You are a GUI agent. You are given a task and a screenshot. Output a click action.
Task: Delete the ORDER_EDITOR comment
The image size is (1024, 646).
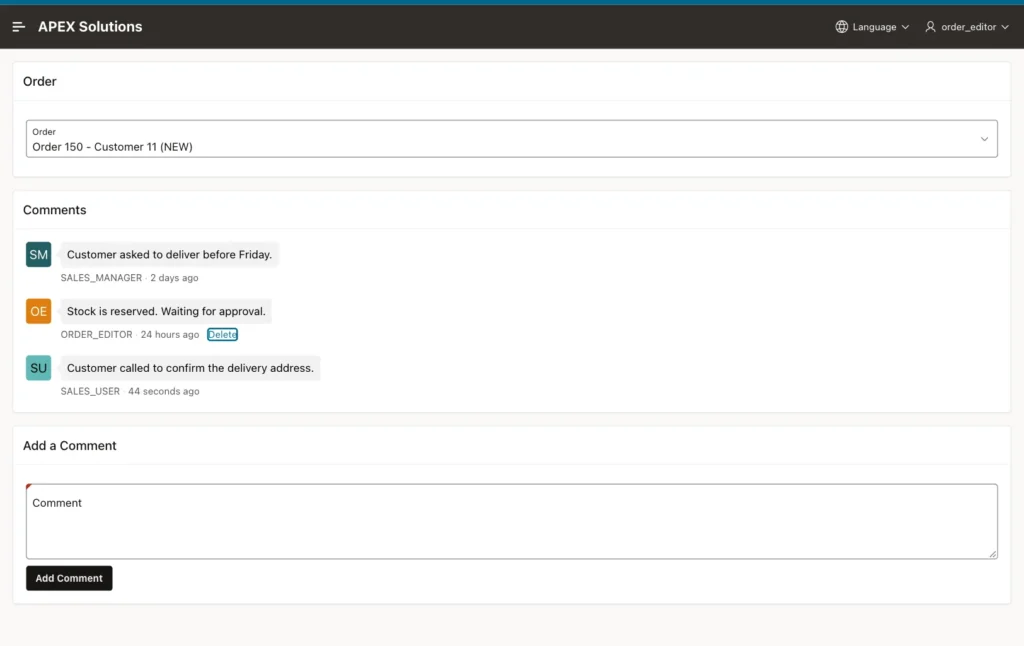tap(222, 334)
